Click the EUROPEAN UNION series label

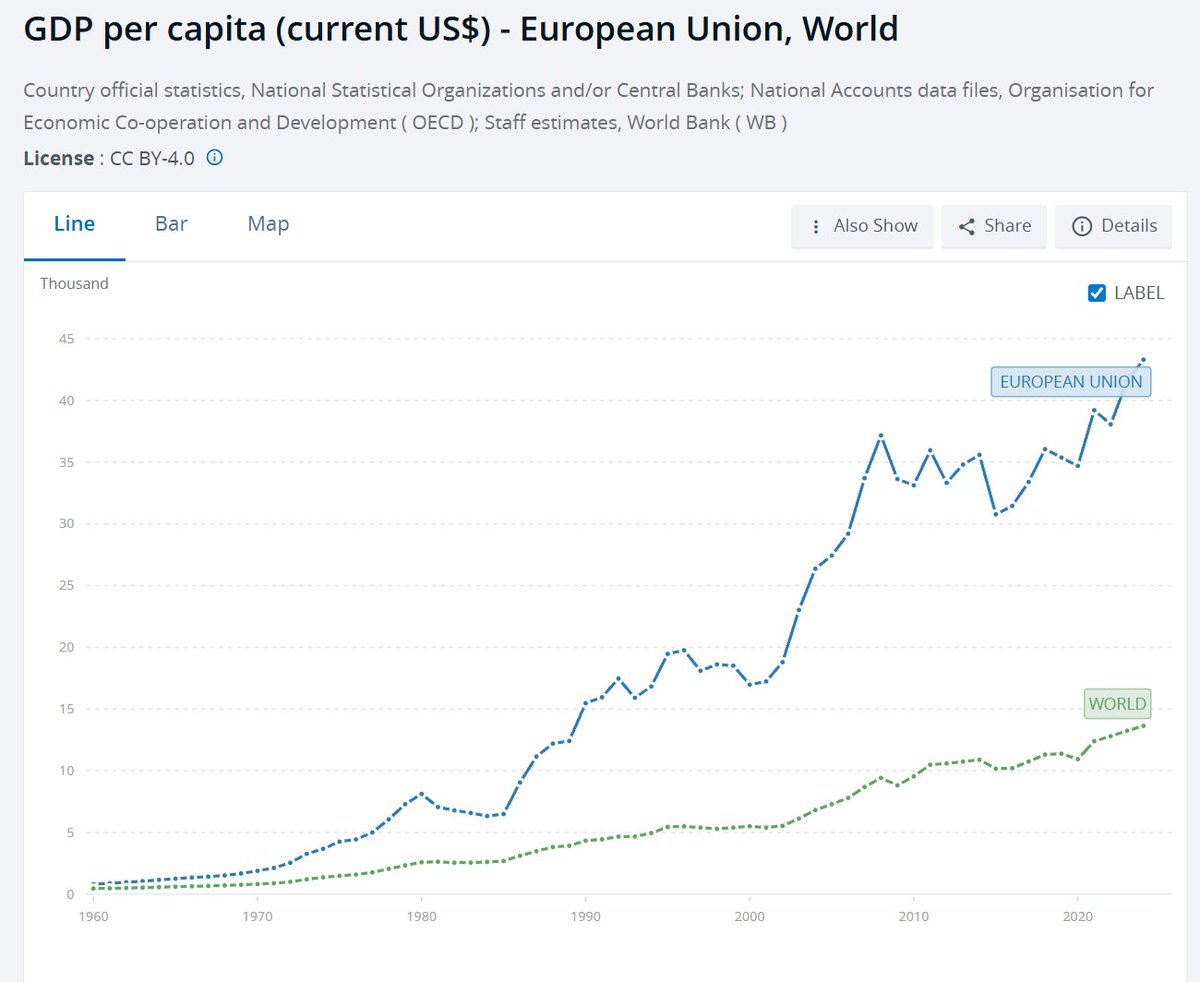(x=1071, y=382)
